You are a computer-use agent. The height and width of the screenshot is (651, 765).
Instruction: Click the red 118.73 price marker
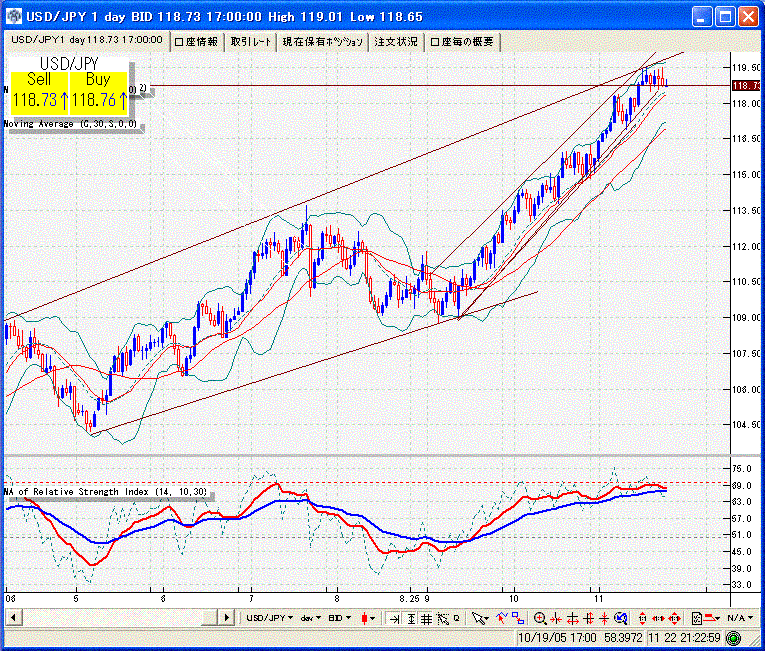click(x=746, y=86)
